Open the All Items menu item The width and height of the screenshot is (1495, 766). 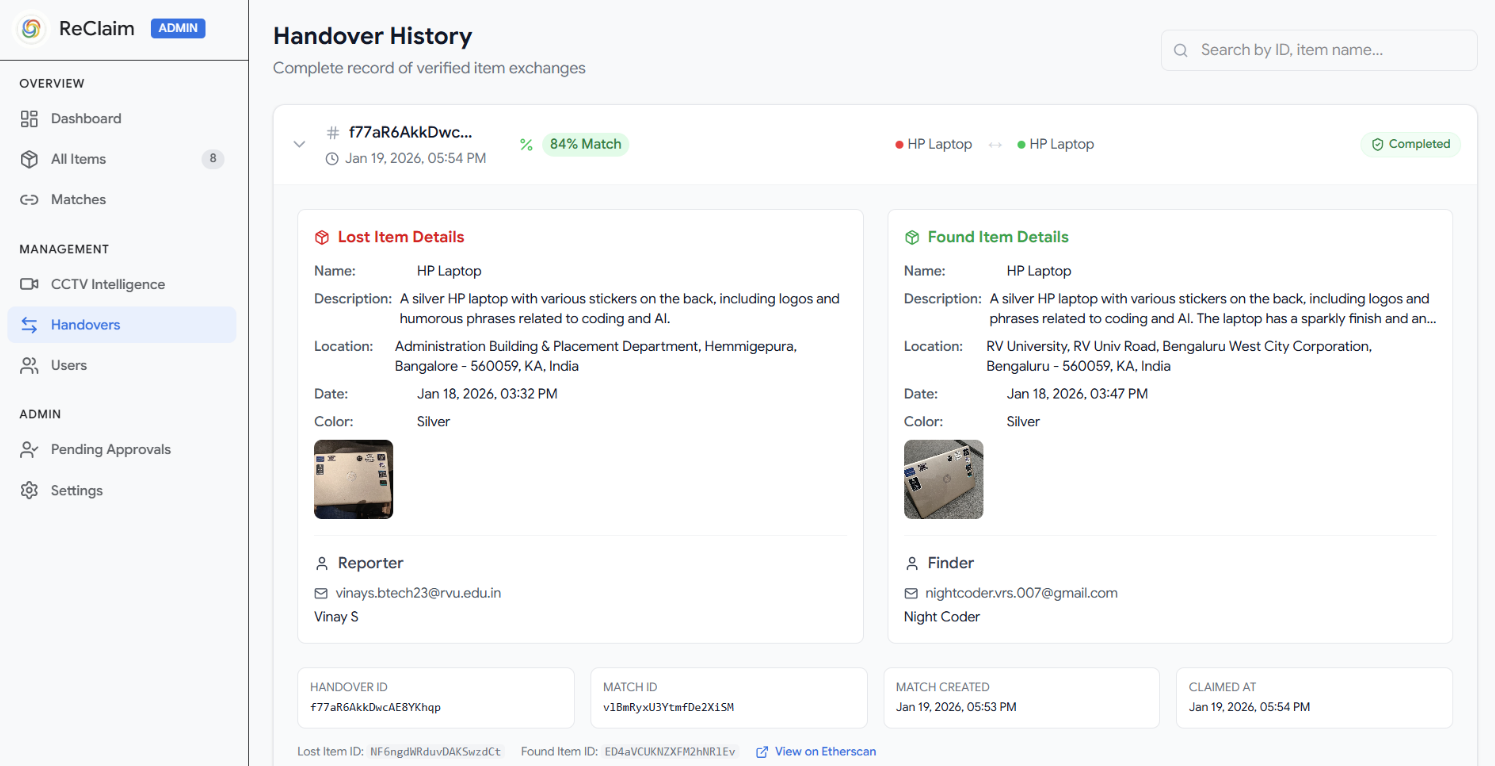point(122,159)
